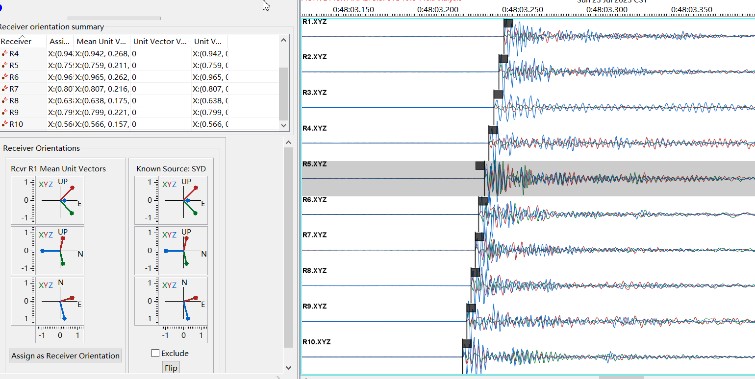Screen dimensions: 755x379
Task: Click the Unit Vector V... column header
Action: pos(161,41)
